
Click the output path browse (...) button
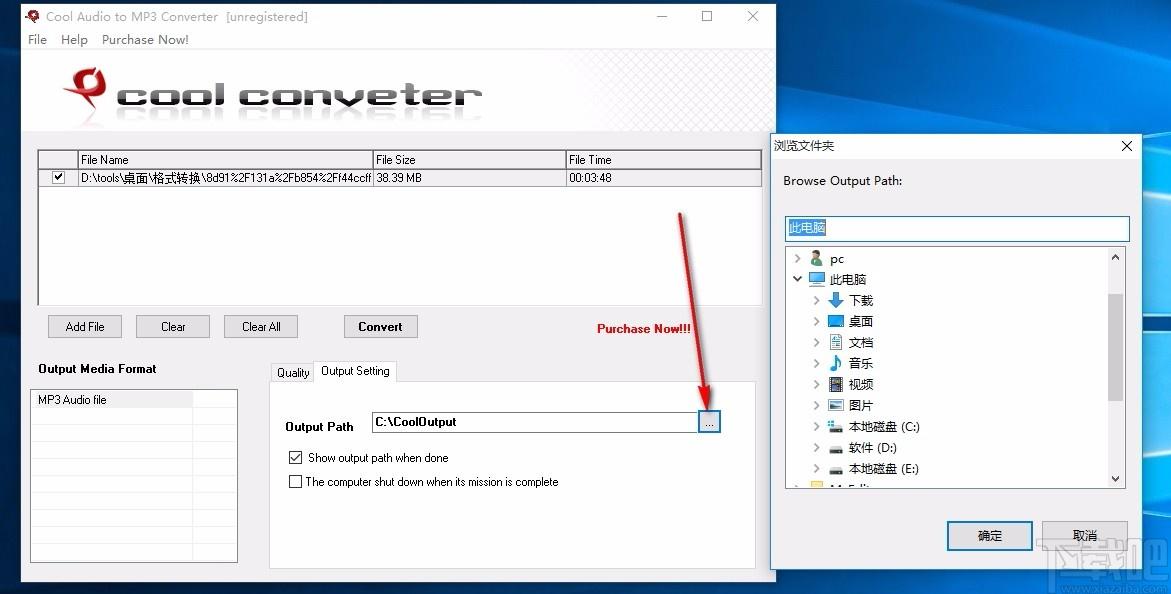coord(709,422)
